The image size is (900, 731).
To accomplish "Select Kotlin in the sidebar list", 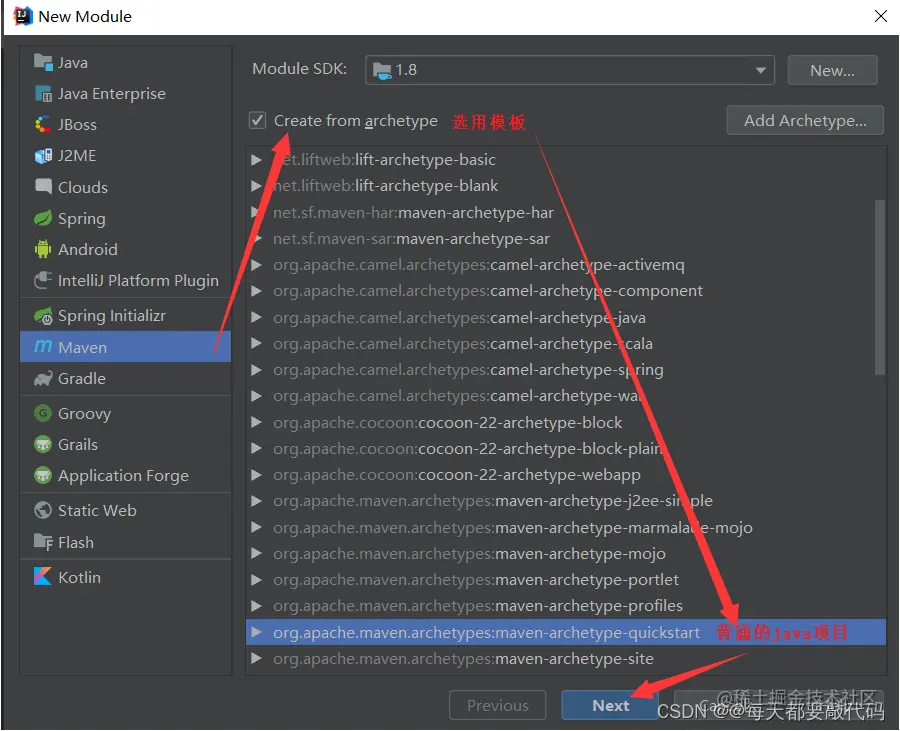I will 125,577.
